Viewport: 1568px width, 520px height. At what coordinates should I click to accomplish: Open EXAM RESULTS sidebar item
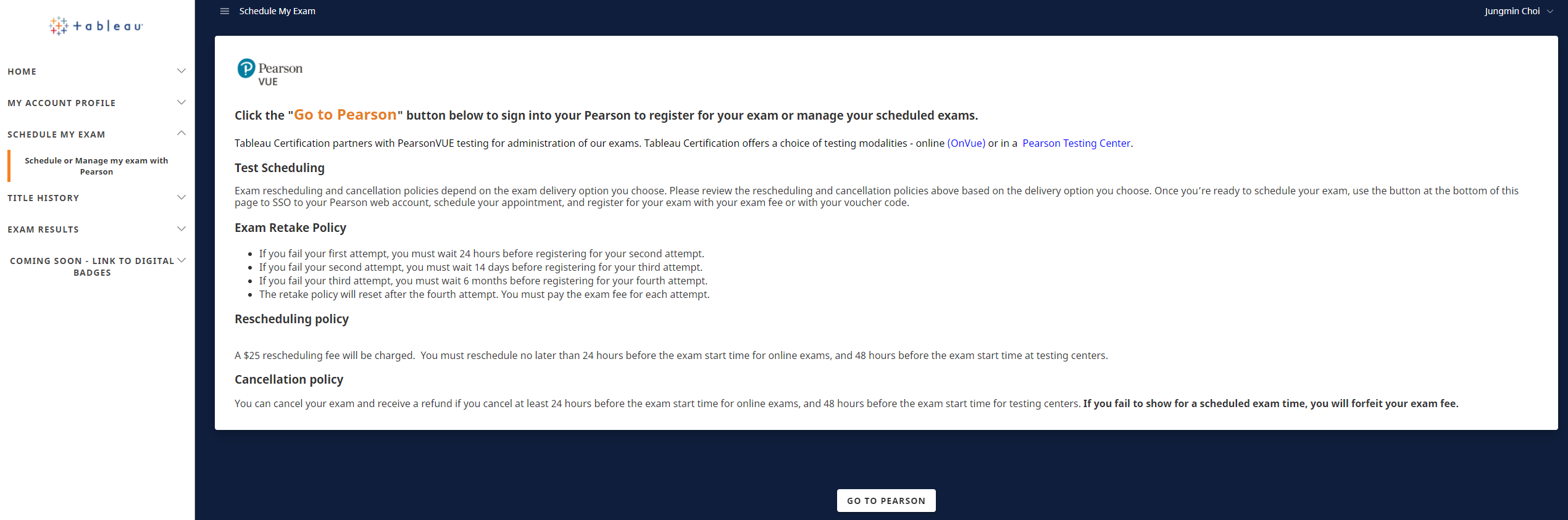coord(43,229)
